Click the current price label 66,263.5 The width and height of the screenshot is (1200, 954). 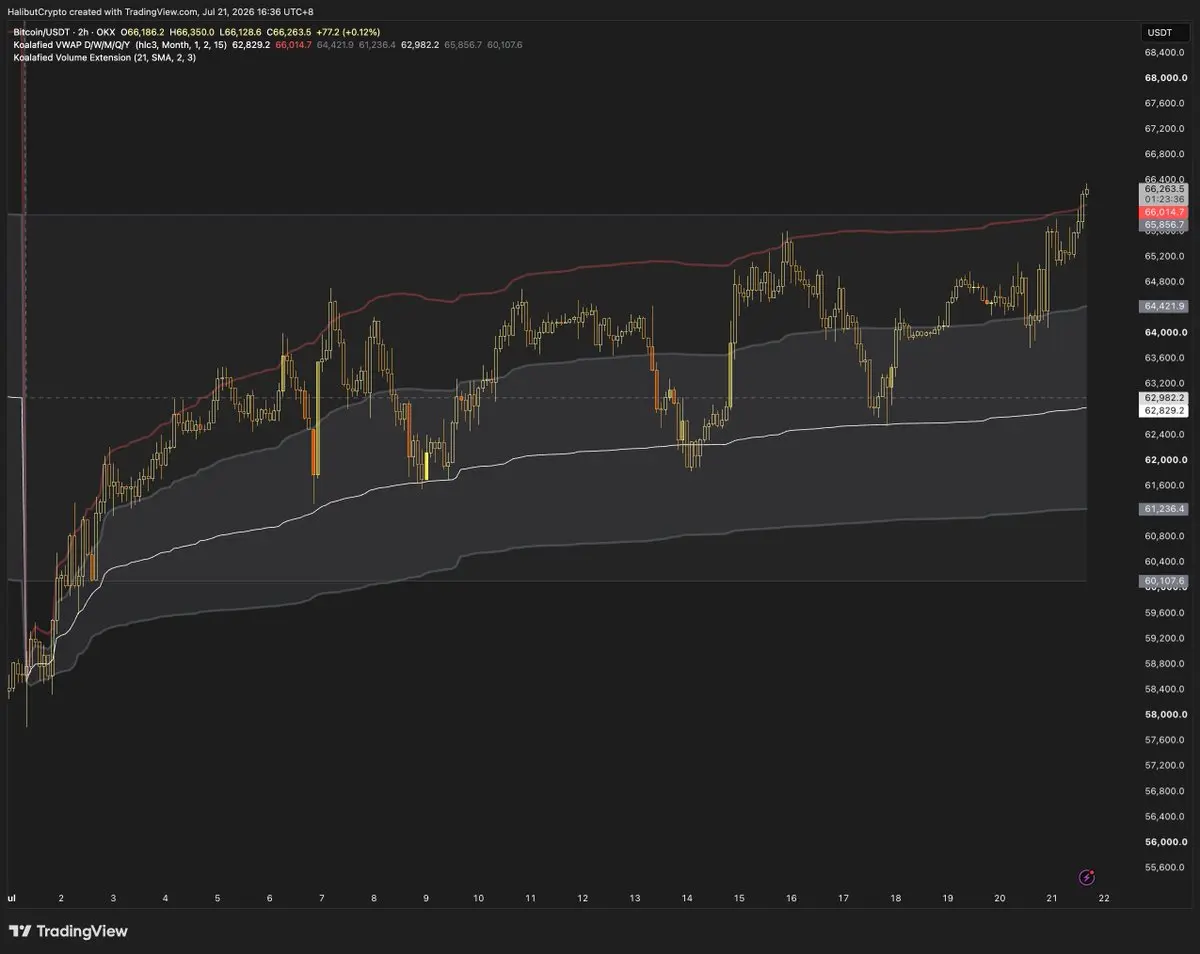tap(1164, 188)
